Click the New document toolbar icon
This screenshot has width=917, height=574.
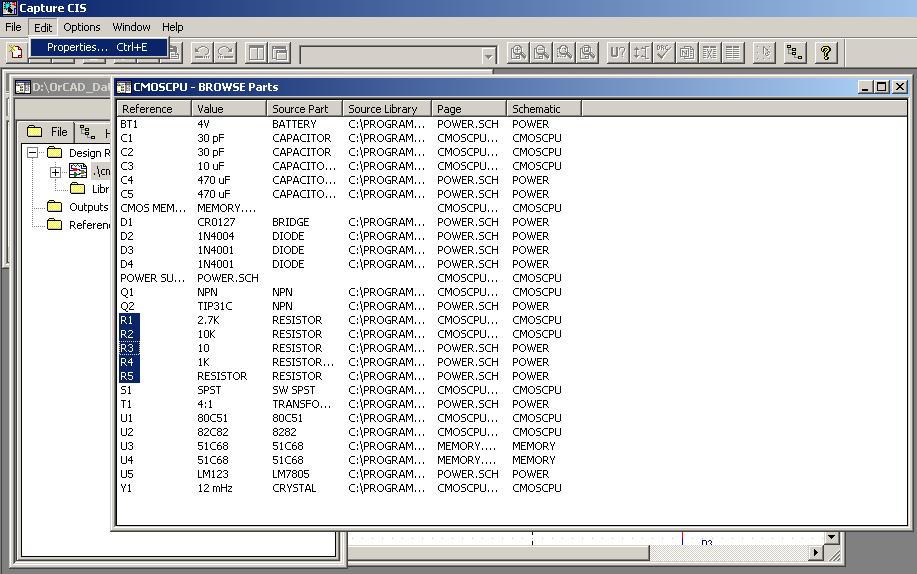(x=16, y=51)
